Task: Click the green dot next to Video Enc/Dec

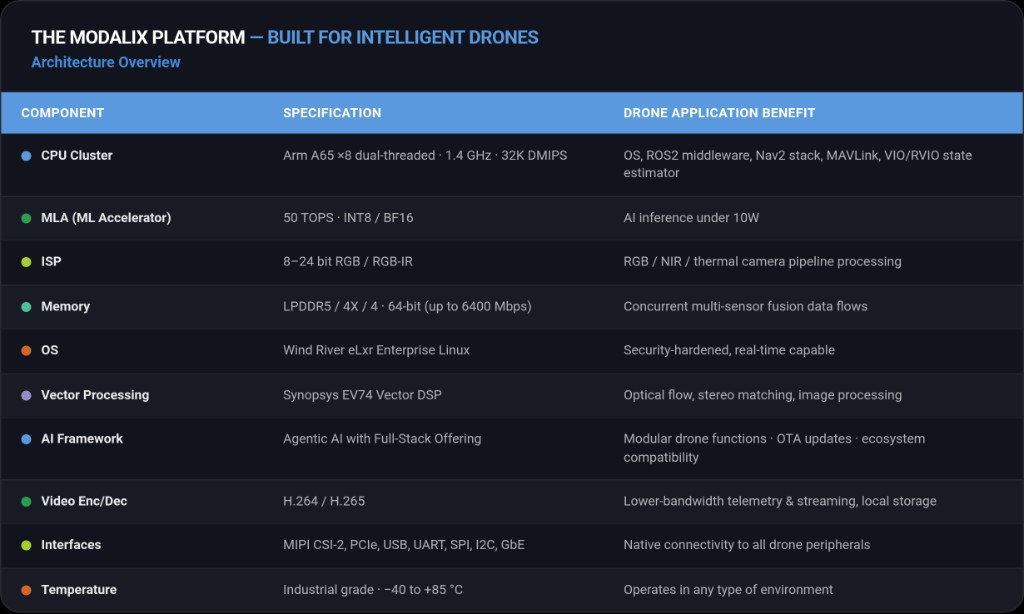Action: [26, 502]
